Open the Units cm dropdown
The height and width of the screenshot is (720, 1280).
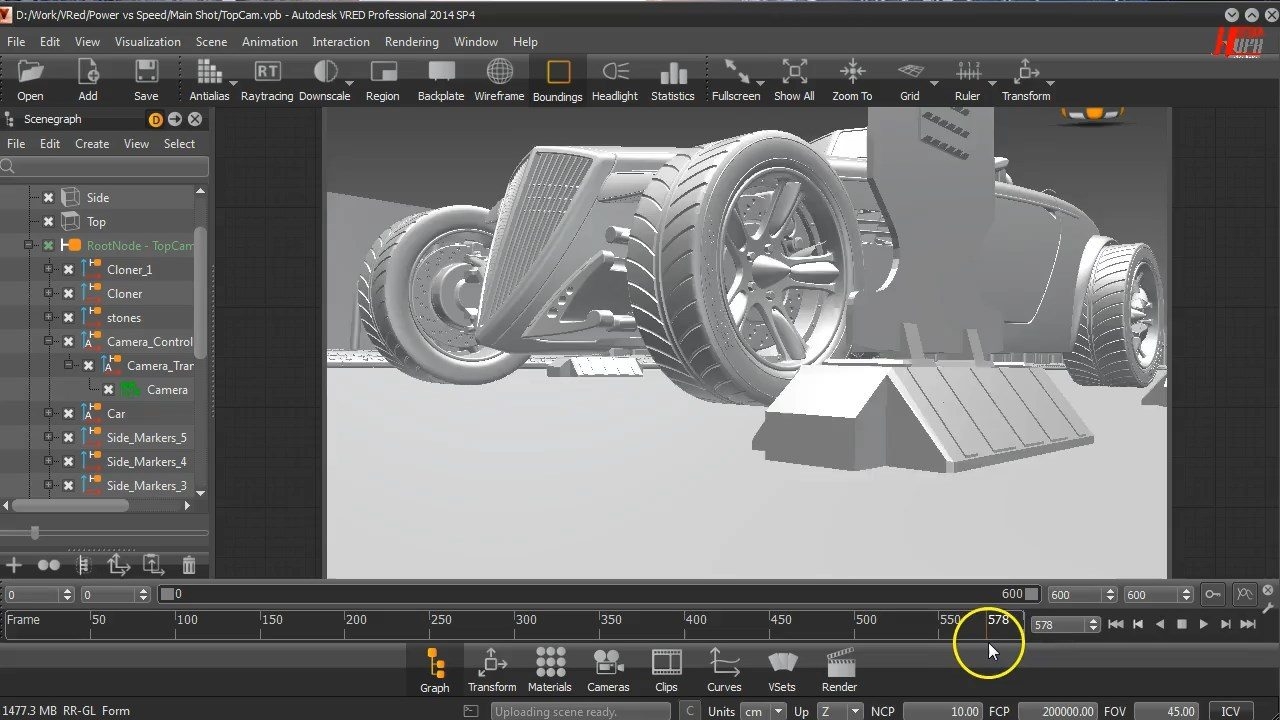[x=763, y=711]
